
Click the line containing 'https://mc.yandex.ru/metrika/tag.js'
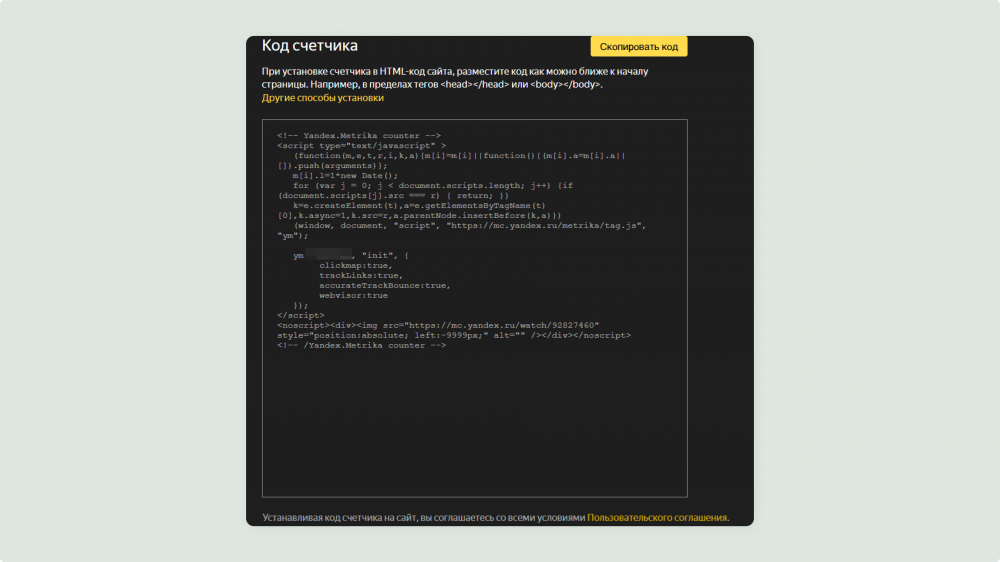[469, 225]
